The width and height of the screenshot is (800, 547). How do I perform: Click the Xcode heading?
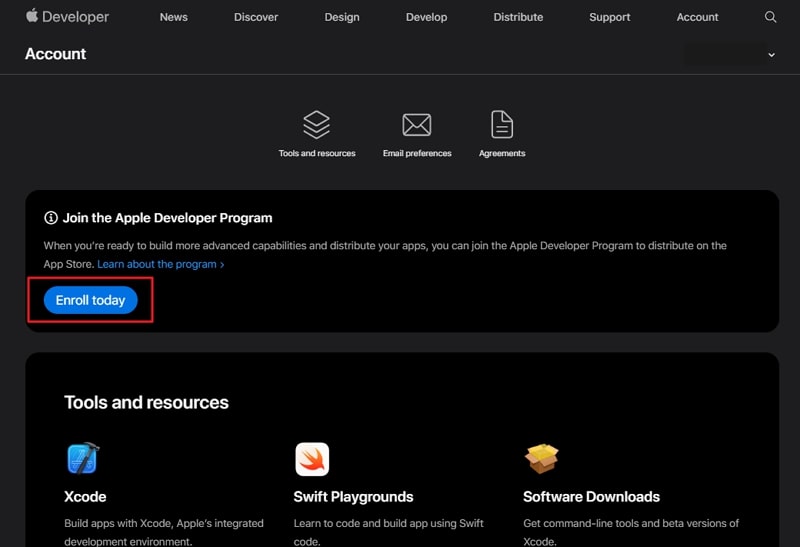click(85, 496)
